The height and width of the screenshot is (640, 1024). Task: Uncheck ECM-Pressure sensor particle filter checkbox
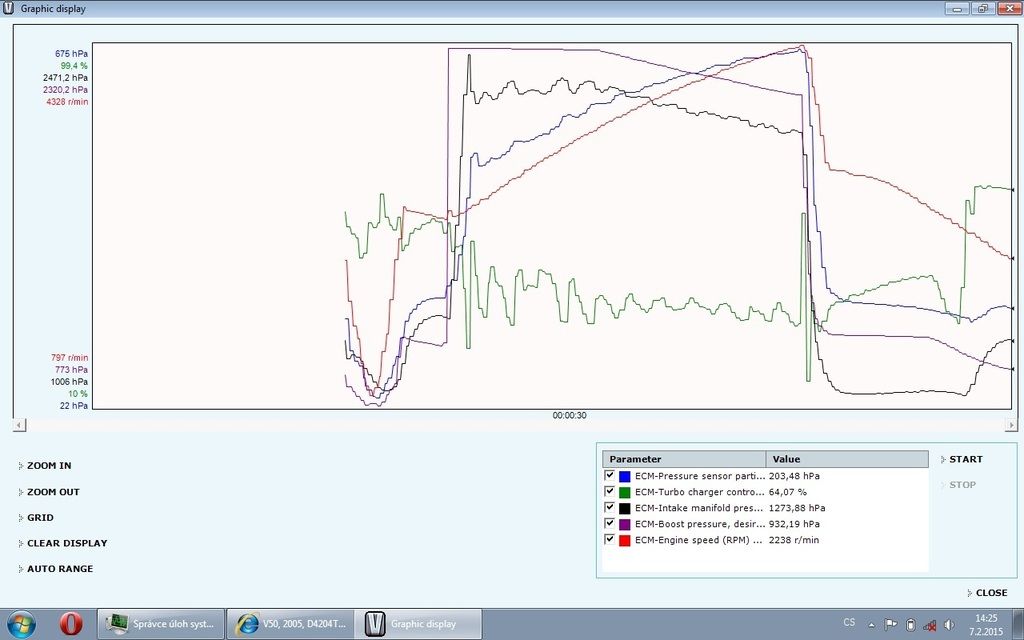(610, 475)
